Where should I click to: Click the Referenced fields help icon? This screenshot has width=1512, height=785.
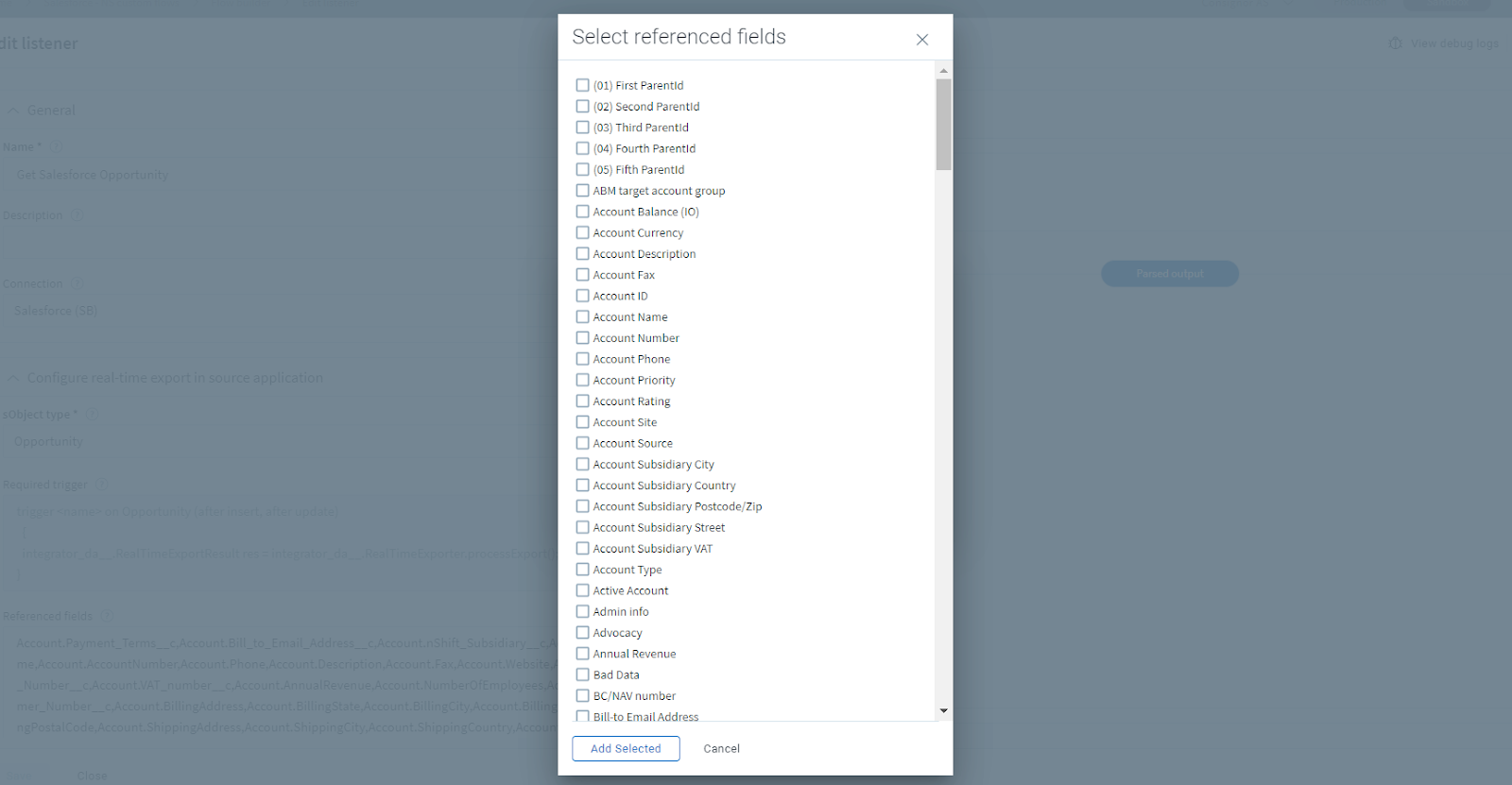107,616
